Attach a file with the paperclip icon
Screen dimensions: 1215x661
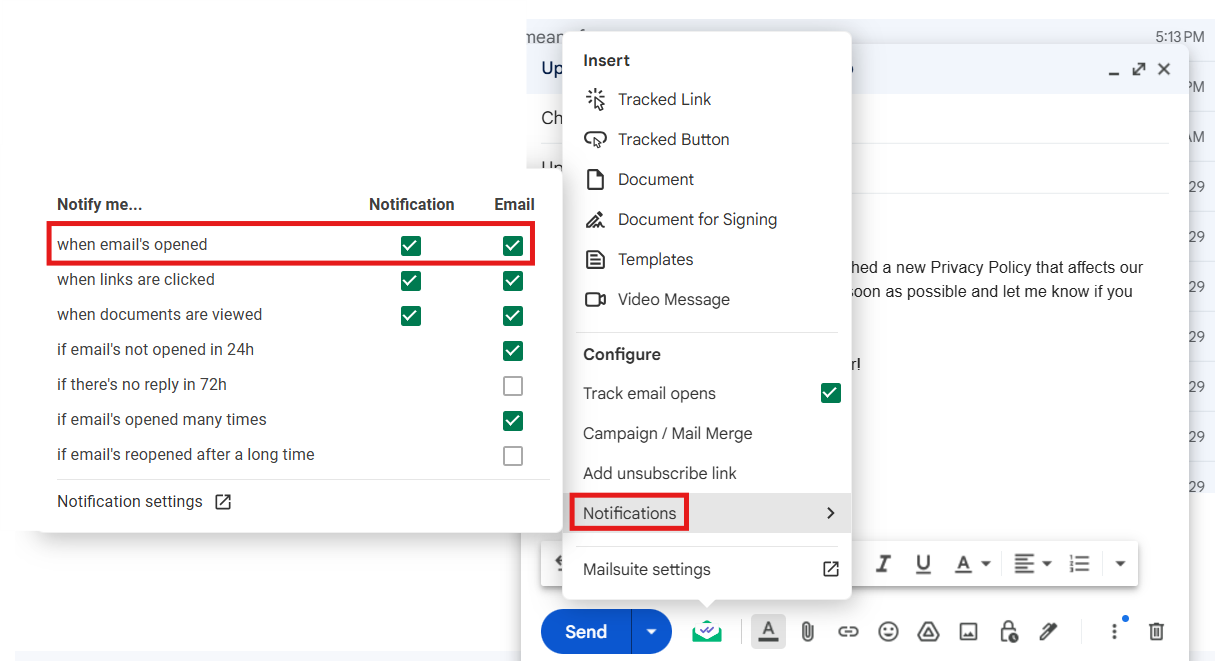coord(808,631)
